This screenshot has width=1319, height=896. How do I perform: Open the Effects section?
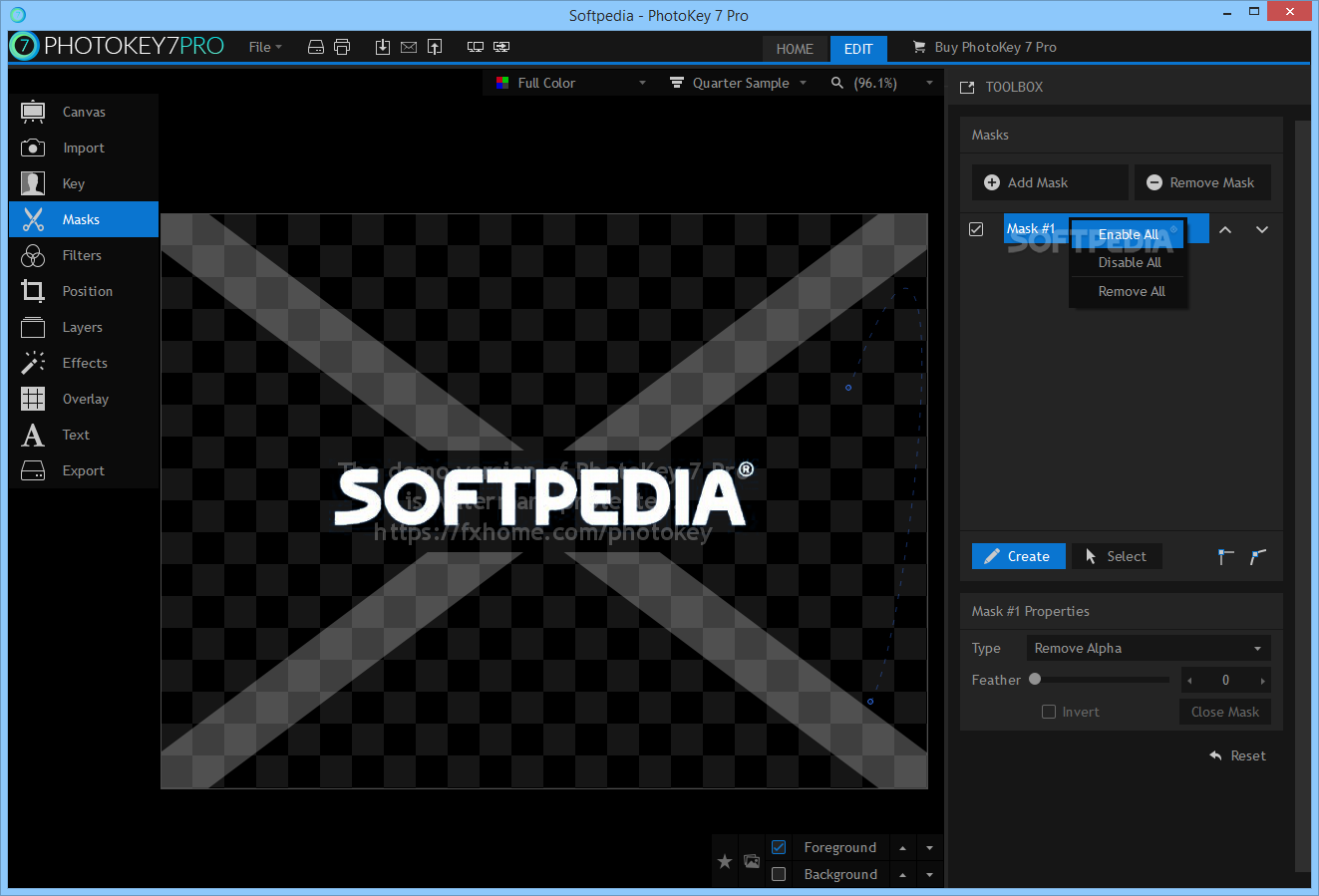click(84, 363)
